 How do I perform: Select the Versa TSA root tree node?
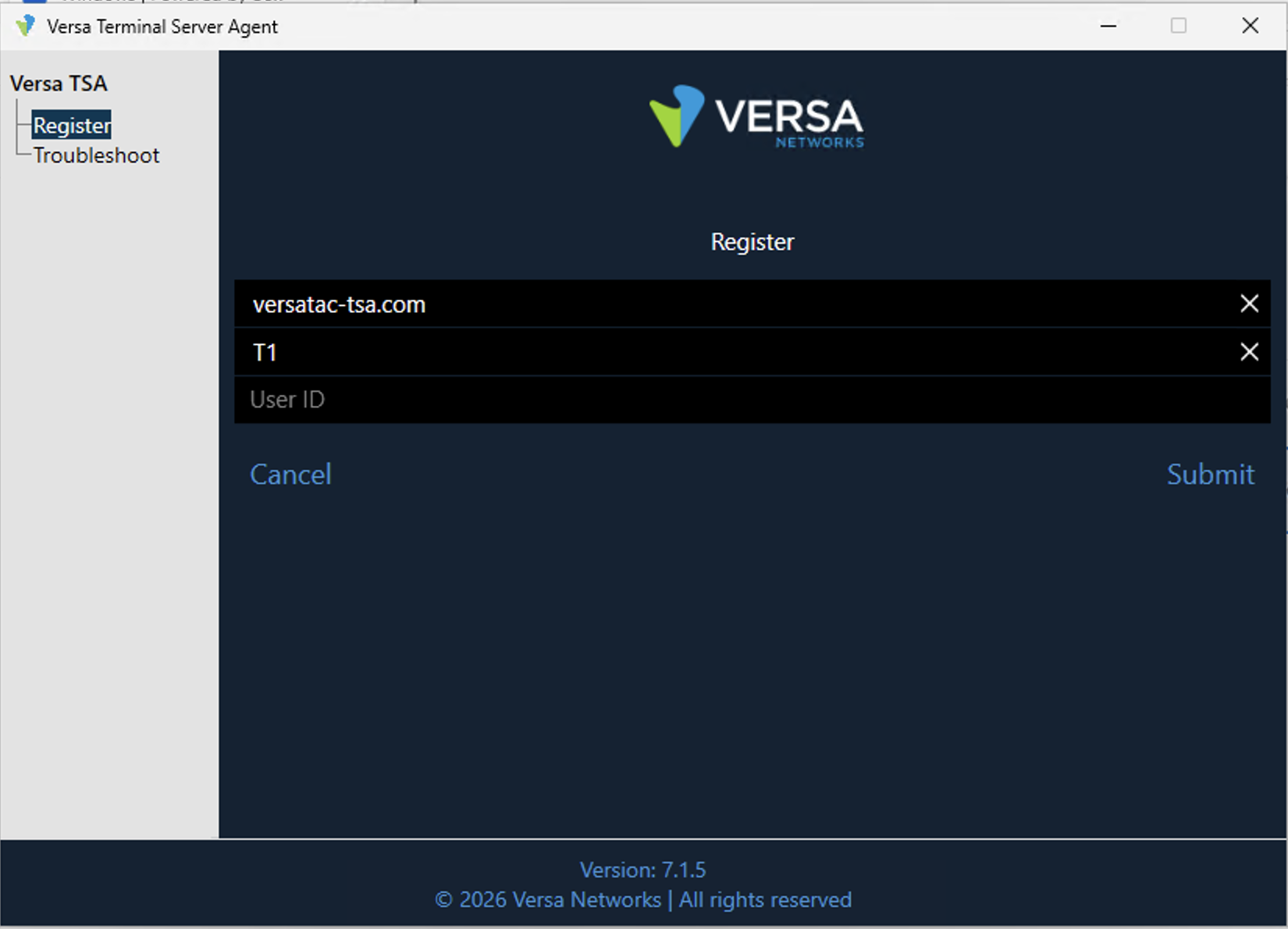coord(59,84)
